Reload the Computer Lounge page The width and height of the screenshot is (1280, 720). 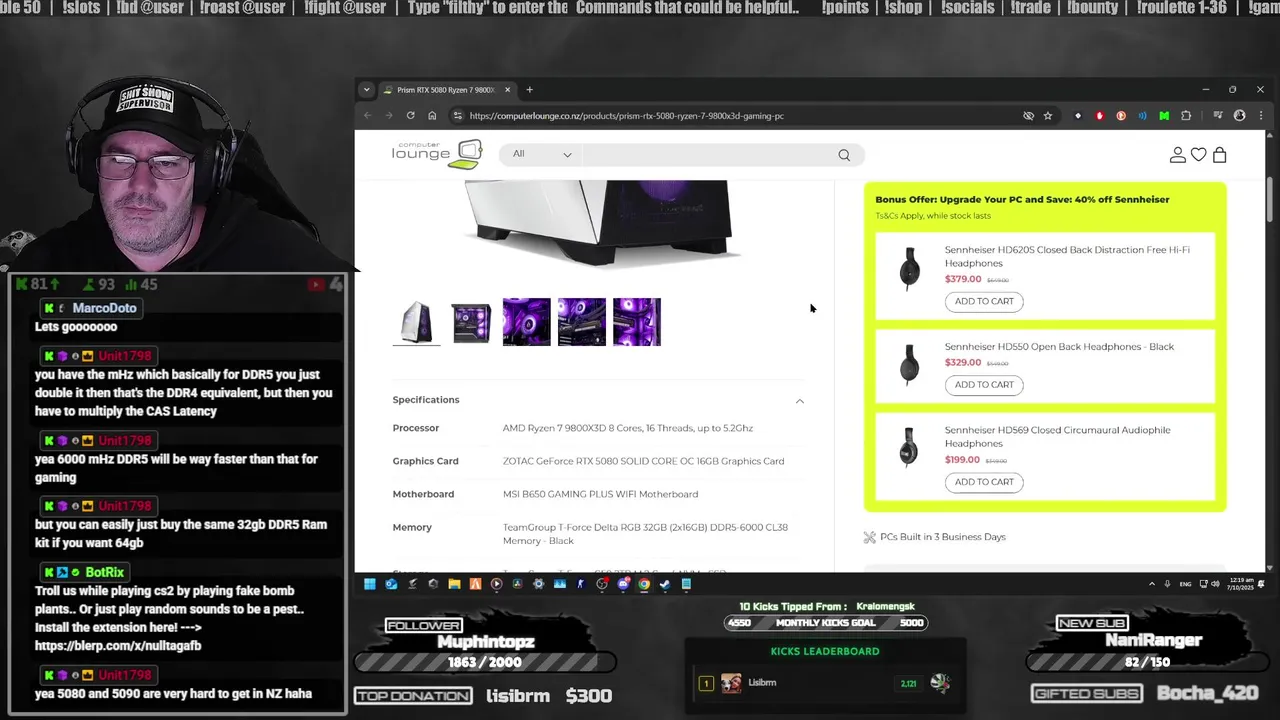tap(410, 116)
